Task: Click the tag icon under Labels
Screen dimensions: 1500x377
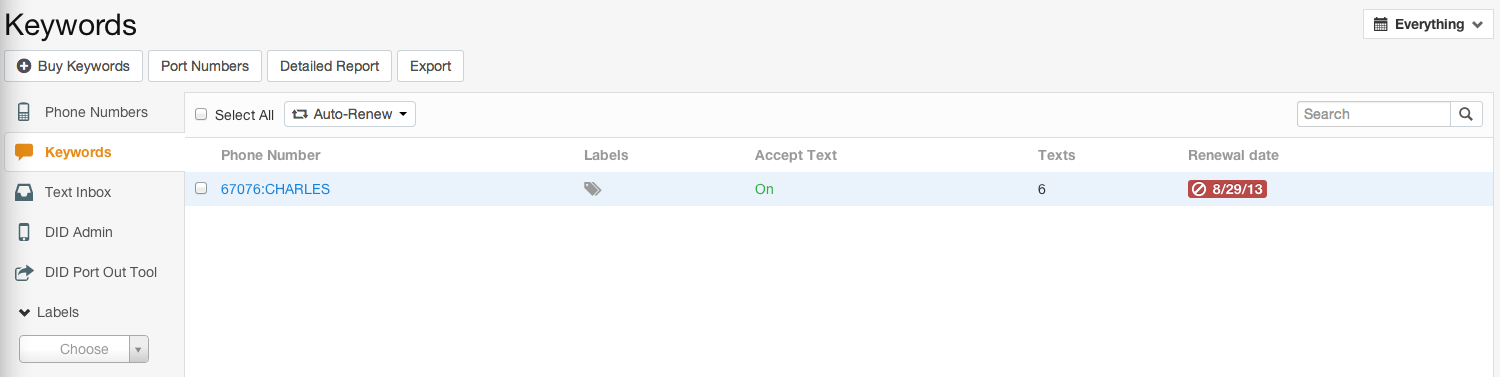Action: pyautogui.click(x=593, y=189)
